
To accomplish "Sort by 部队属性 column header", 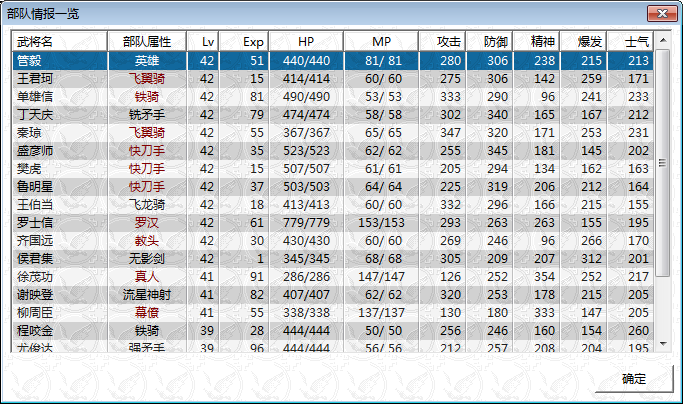I will pyautogui.click(x=147, y=42).
